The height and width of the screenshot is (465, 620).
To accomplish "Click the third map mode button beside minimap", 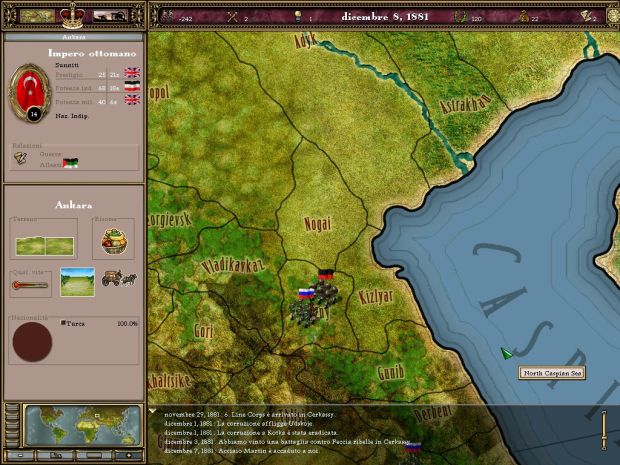I will point(12,425).
